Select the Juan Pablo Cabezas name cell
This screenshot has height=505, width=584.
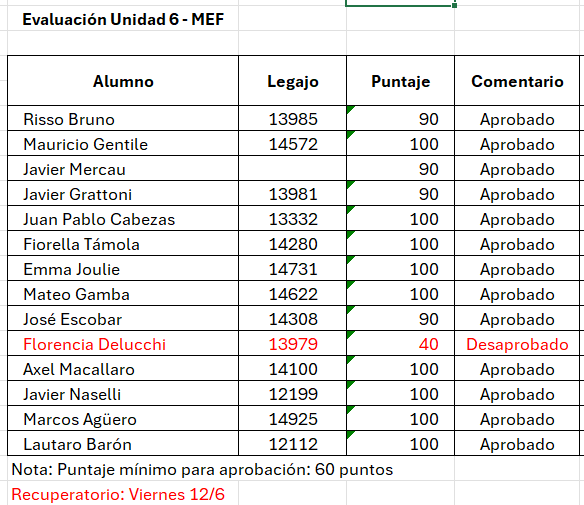[123, 219]
